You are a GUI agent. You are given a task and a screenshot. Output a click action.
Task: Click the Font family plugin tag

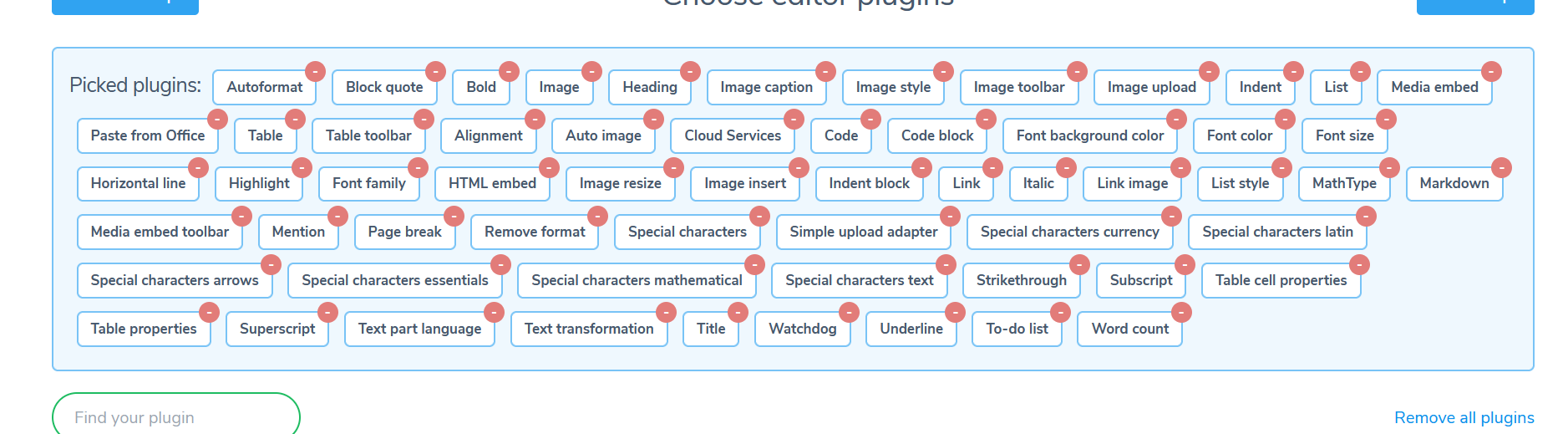click(368, 183)
